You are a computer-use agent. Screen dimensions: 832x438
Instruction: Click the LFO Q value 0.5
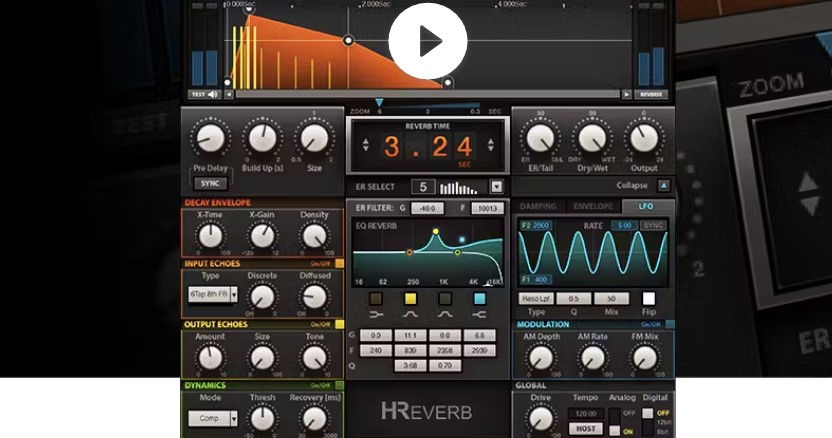click(x=573, y=299)
